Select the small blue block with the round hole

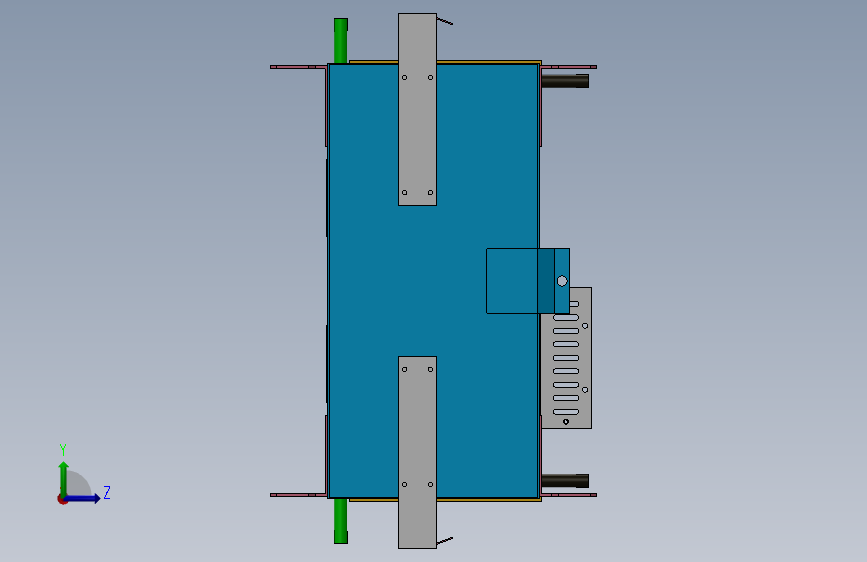tap(528, 281)
